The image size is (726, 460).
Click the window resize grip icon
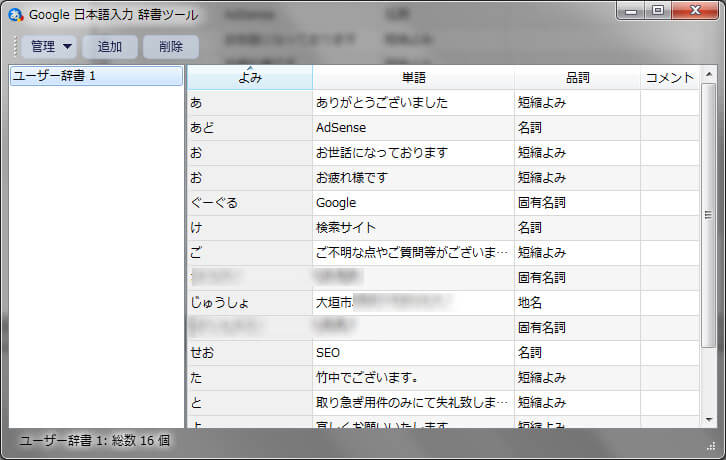pyautogui.click(x=711, y=446)
